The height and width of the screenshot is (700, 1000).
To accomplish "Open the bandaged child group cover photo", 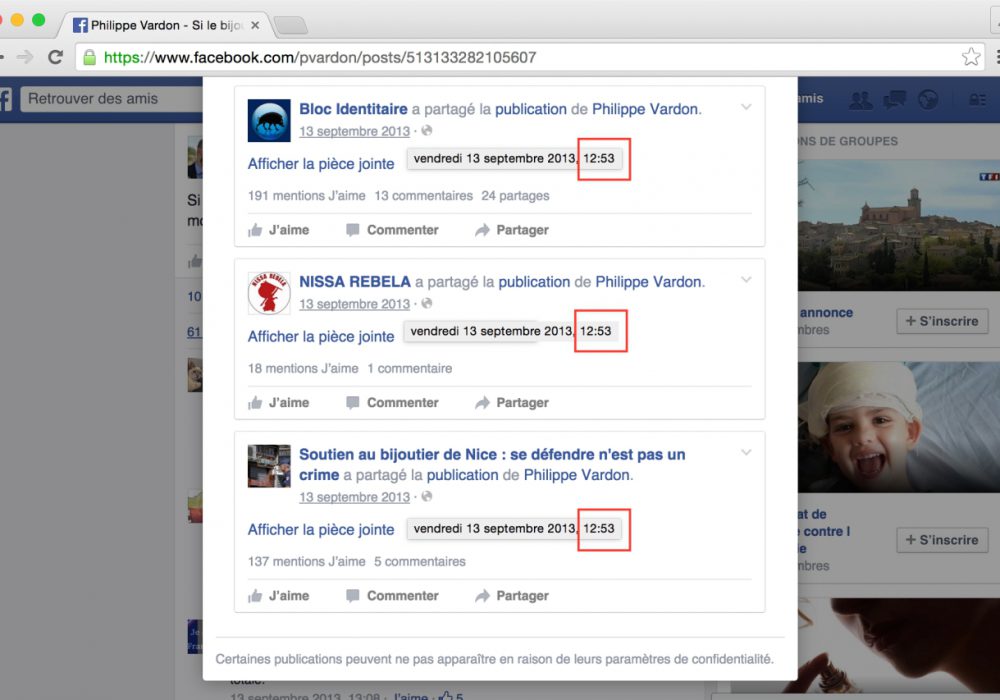I will coord(899,427).
